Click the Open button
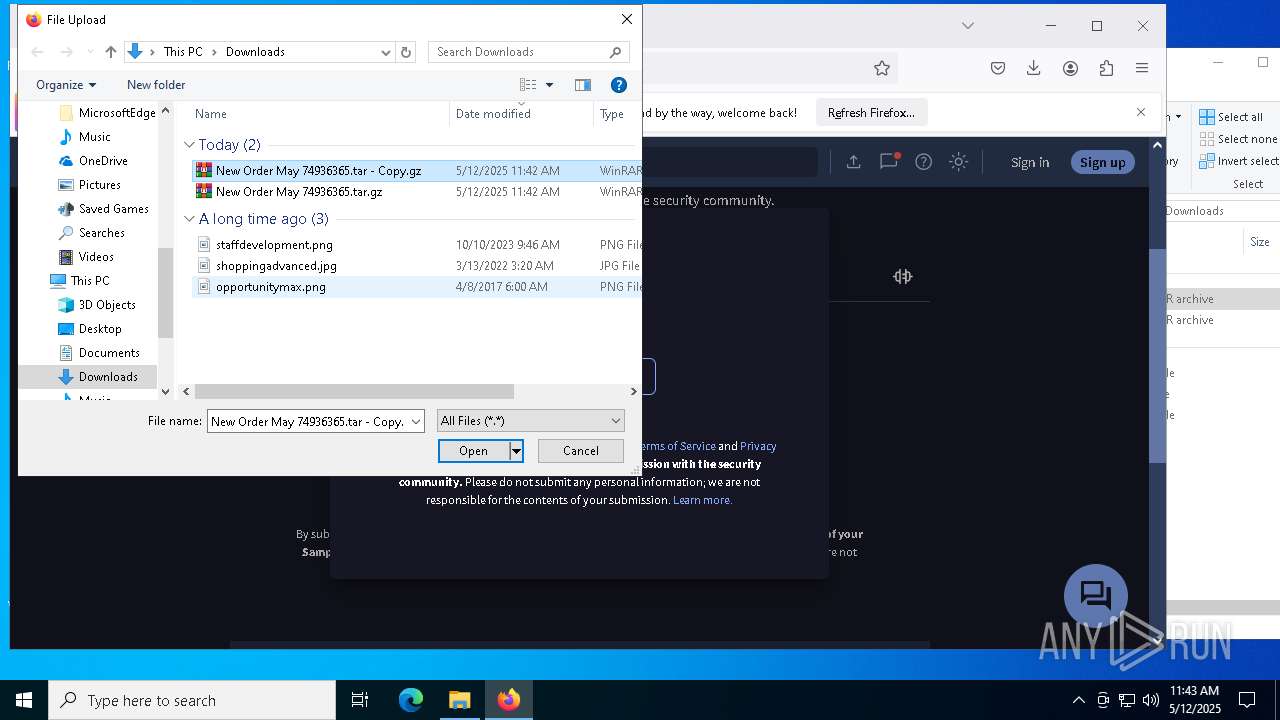 click(x=474, y=451)
